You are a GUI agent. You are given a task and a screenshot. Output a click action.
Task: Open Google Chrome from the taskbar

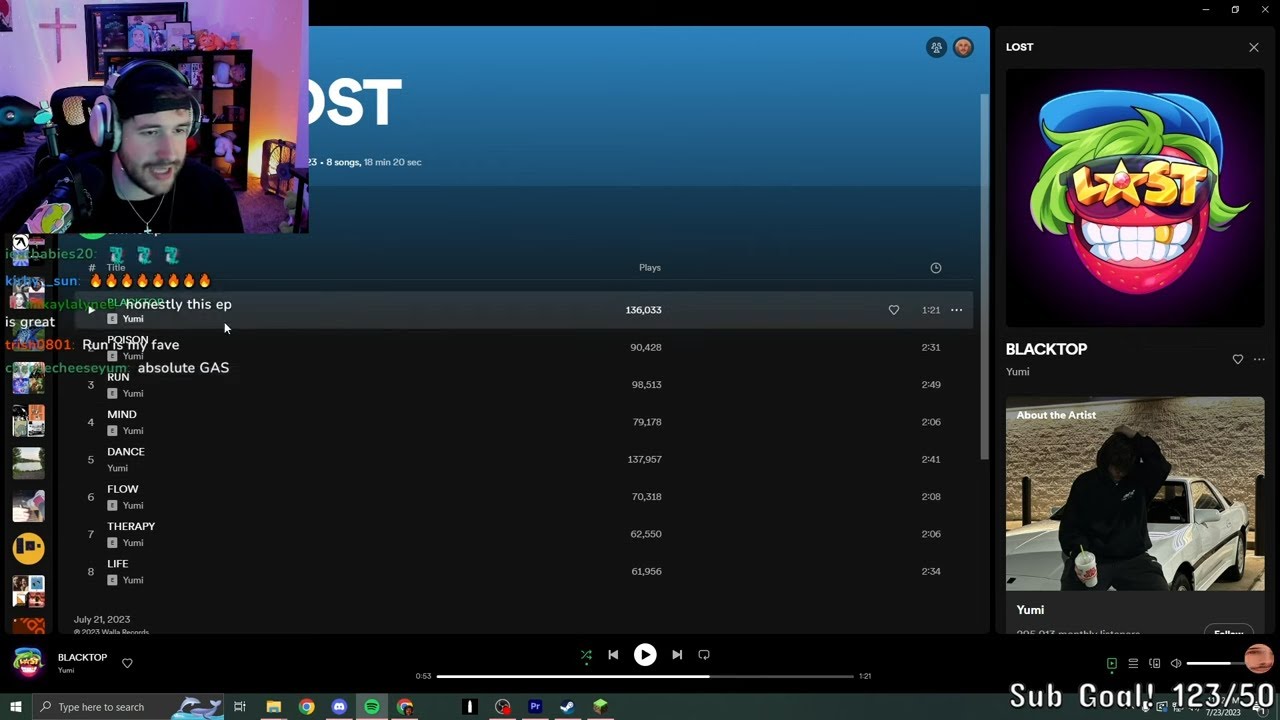[306, 707]
